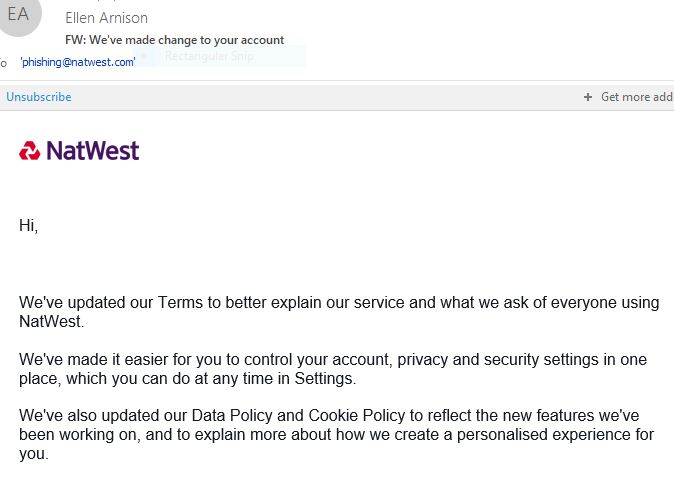Click the NatWest wordmark text
The height and width of the screenshot is (496, 674).
pyautogui.click(x=93, y=151)
